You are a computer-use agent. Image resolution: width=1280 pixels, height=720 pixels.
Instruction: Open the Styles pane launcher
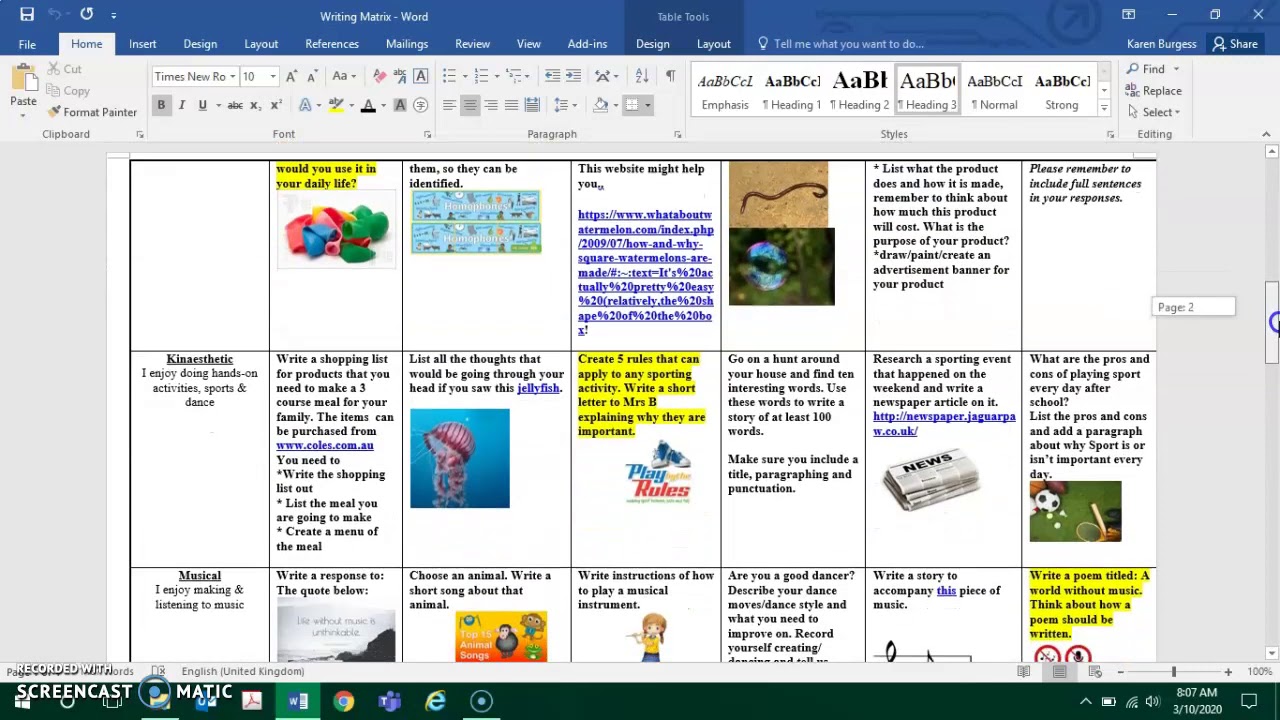(x=1110, y=134)
